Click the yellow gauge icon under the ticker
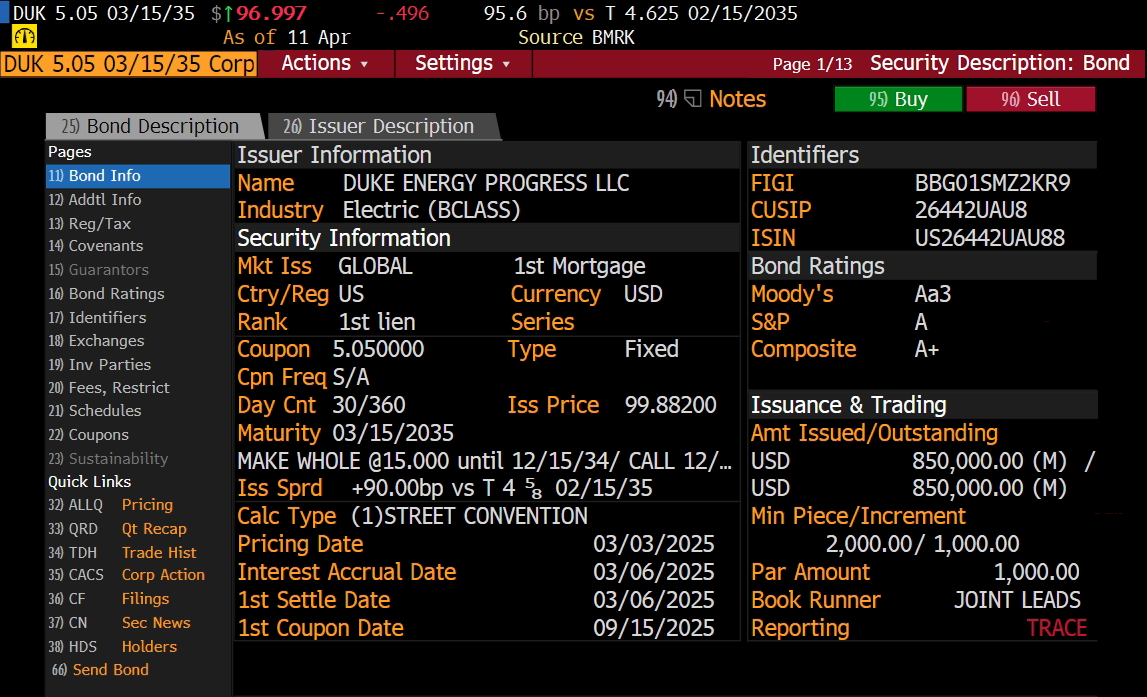 [x=24, y=37]
